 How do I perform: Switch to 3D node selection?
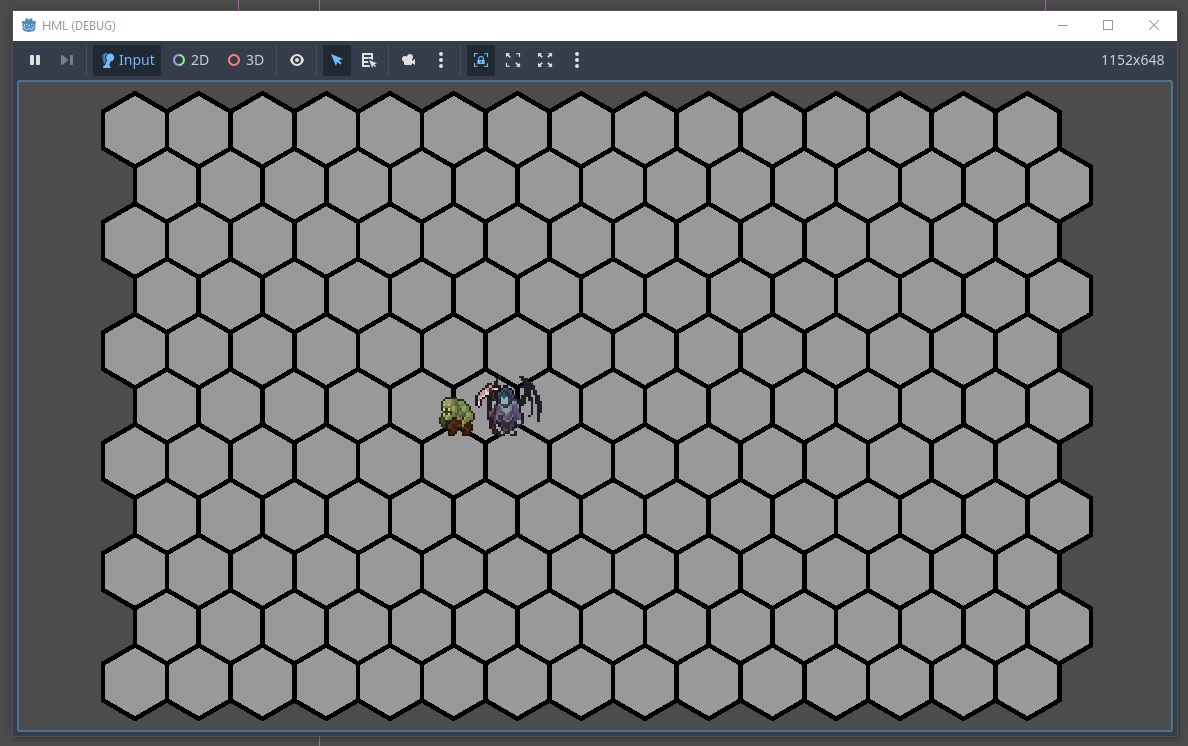tap(246, 60)
